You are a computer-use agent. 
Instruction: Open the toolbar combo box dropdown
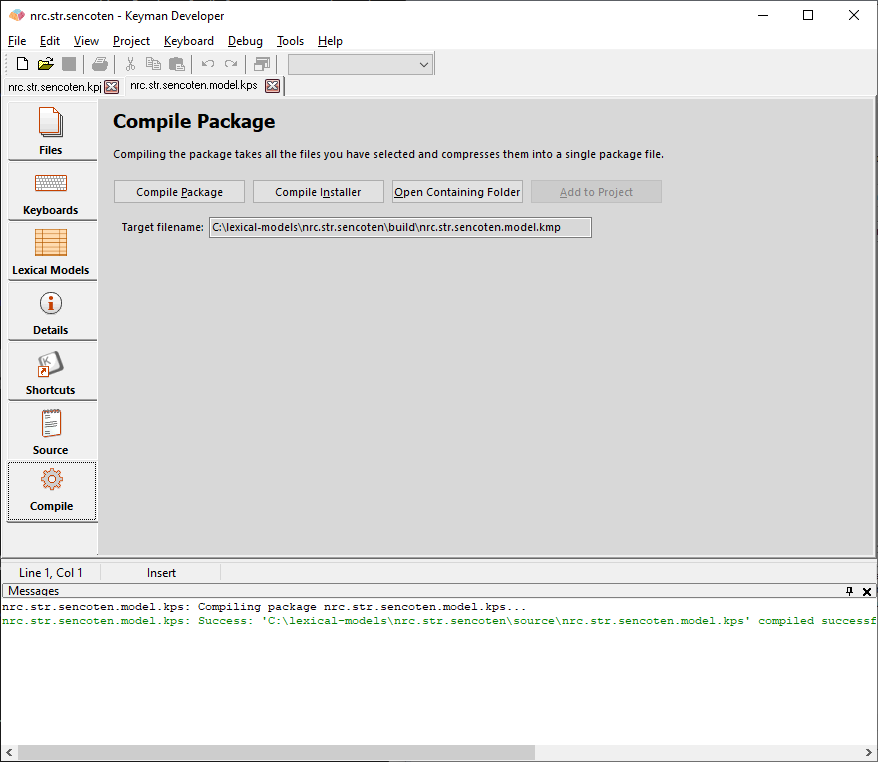[x=424, y=64]
